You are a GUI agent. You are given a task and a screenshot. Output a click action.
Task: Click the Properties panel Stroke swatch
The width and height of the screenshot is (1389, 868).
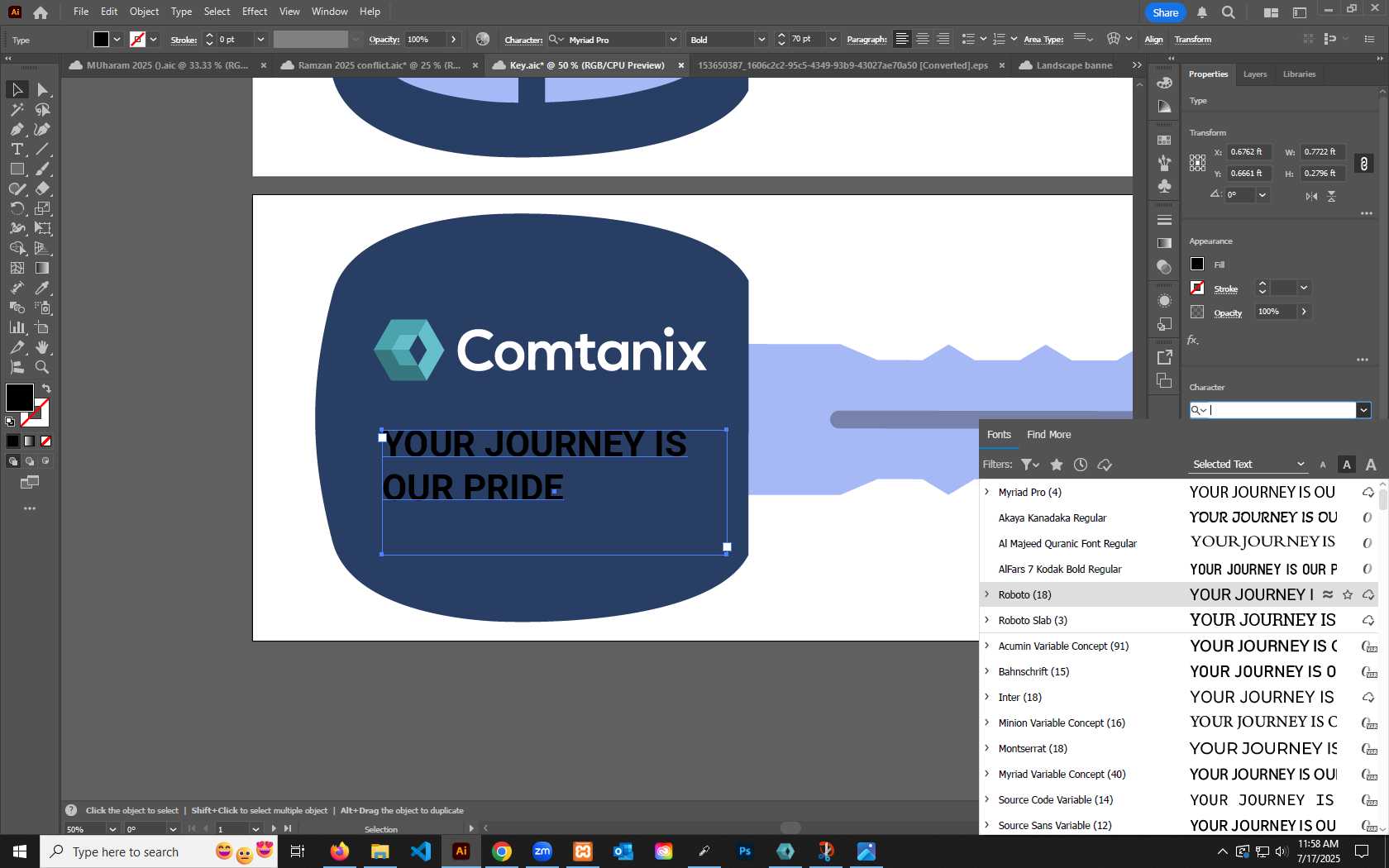tap(1196, 288)
